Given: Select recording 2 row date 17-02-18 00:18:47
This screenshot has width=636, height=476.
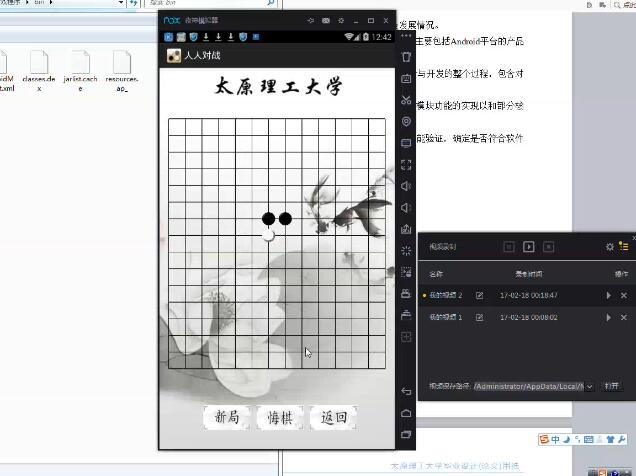Looking at the screenshot, I should [529, 296].
